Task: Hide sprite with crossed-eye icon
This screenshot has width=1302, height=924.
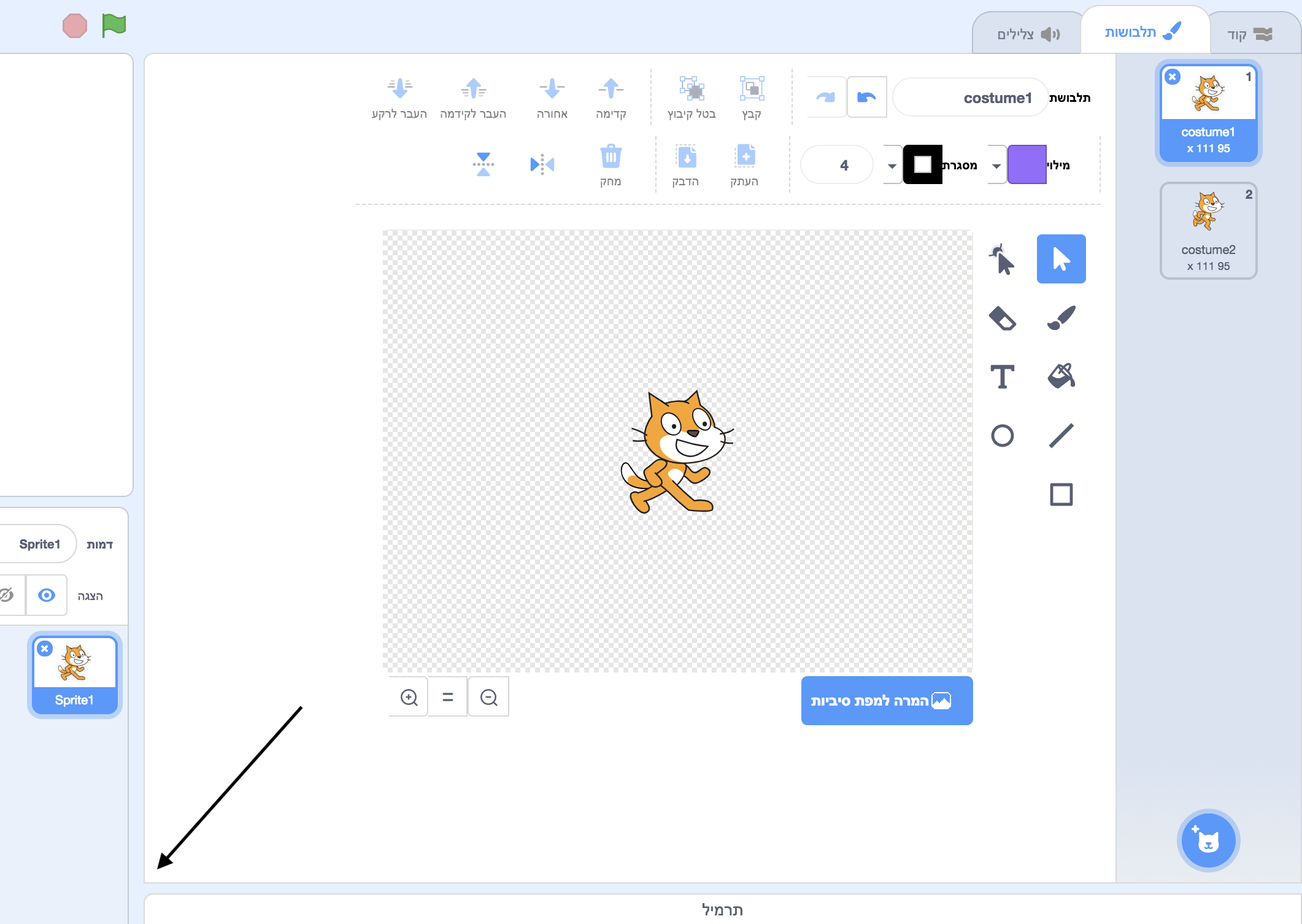Action: 7,595
